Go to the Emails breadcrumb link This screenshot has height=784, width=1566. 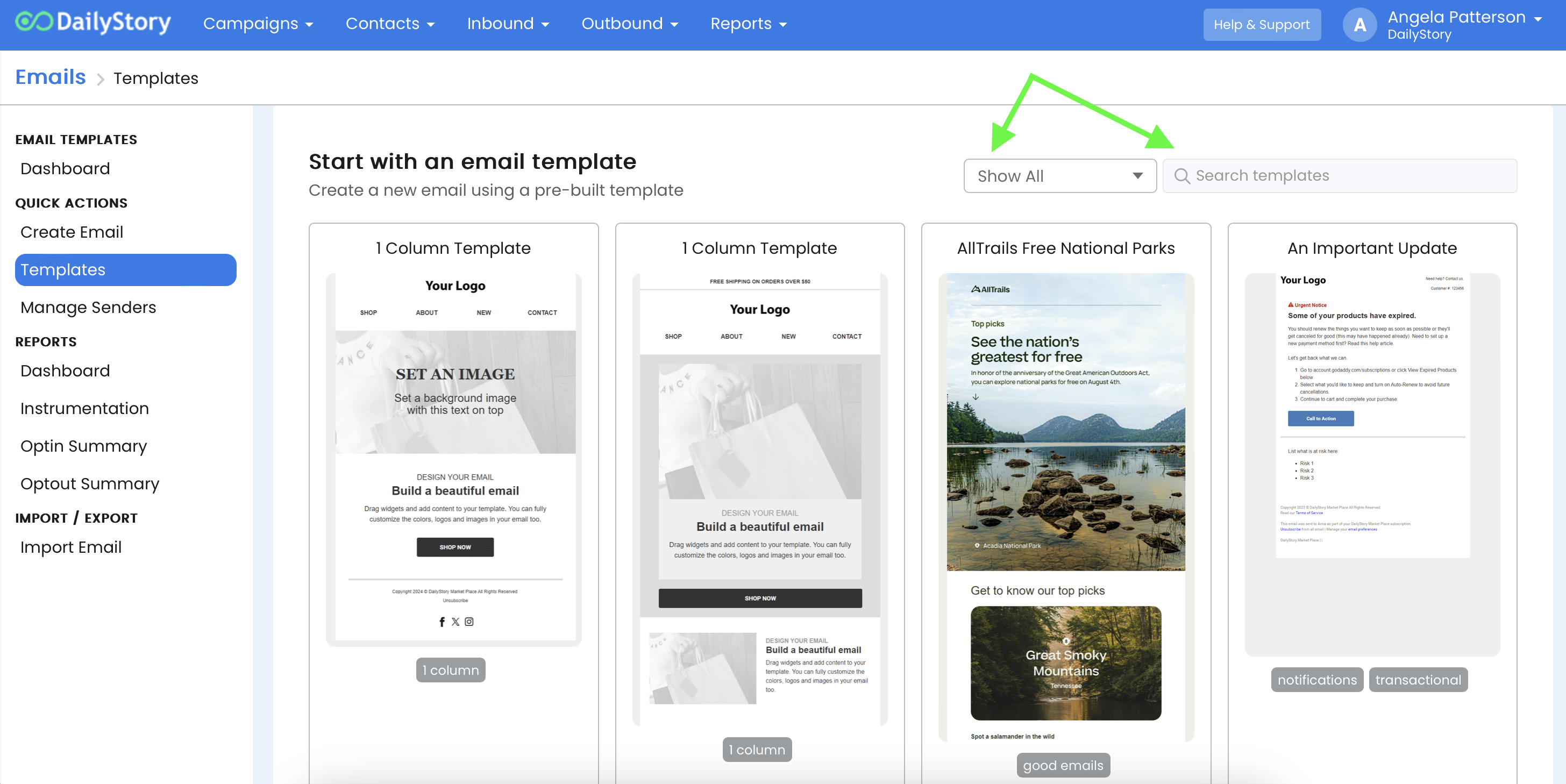coord(51,77)
